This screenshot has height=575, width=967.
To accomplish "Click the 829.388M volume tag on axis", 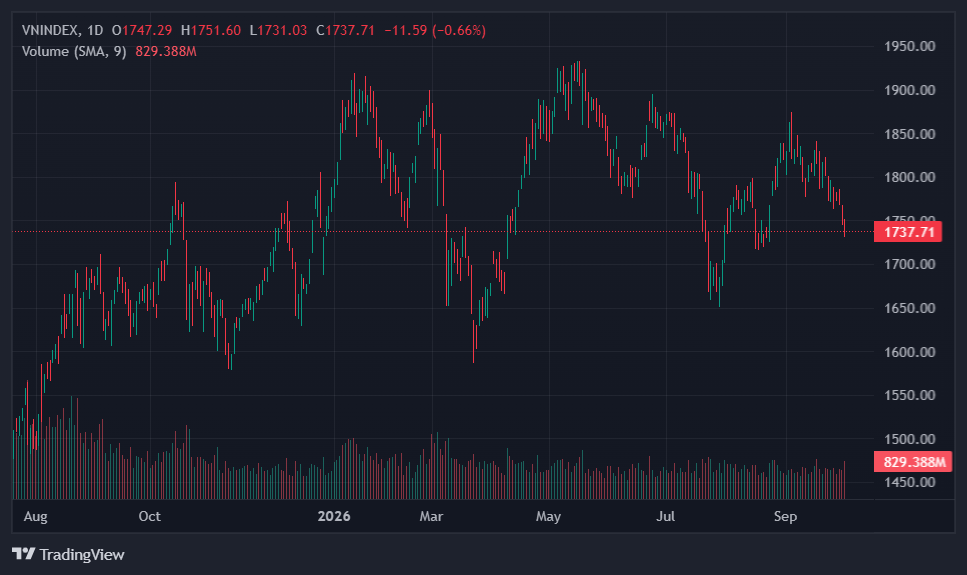I will pyautogui.click(x=913, y=461).
